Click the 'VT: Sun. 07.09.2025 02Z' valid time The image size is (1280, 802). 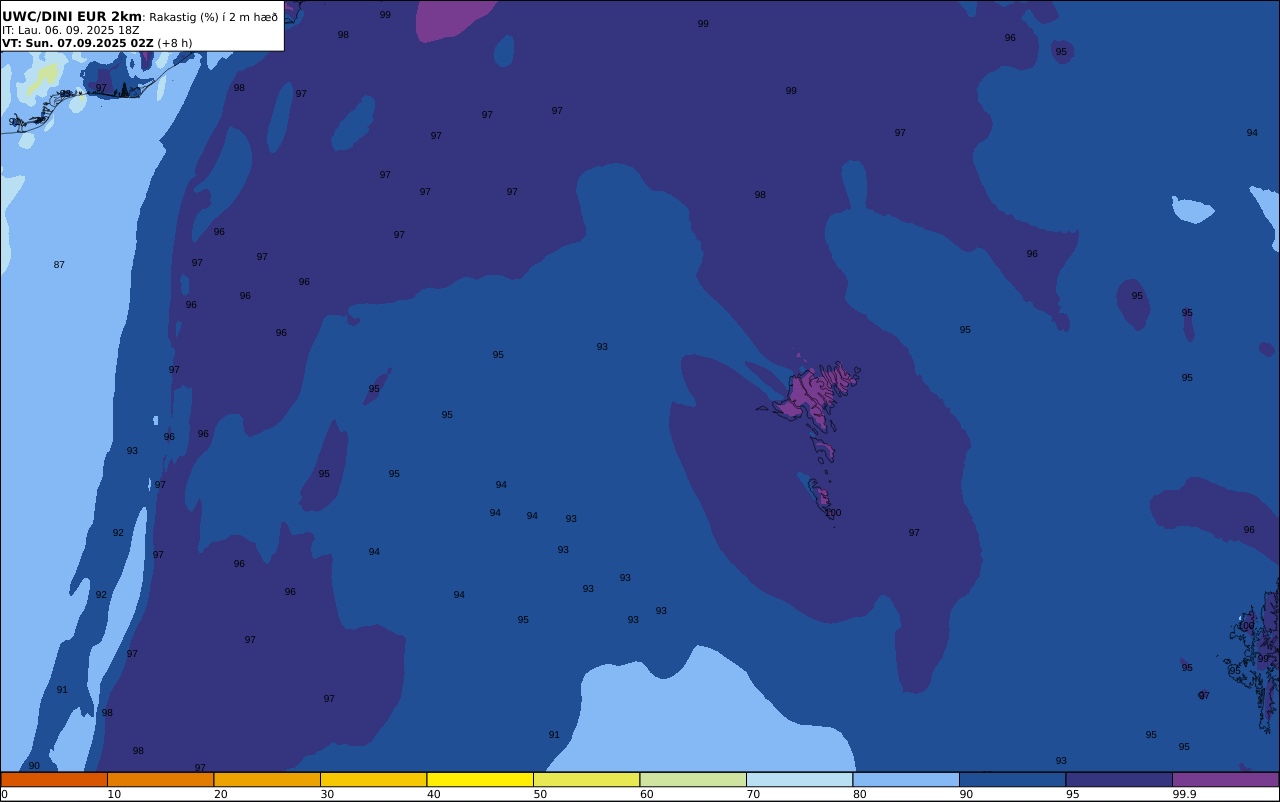[77, 43]
